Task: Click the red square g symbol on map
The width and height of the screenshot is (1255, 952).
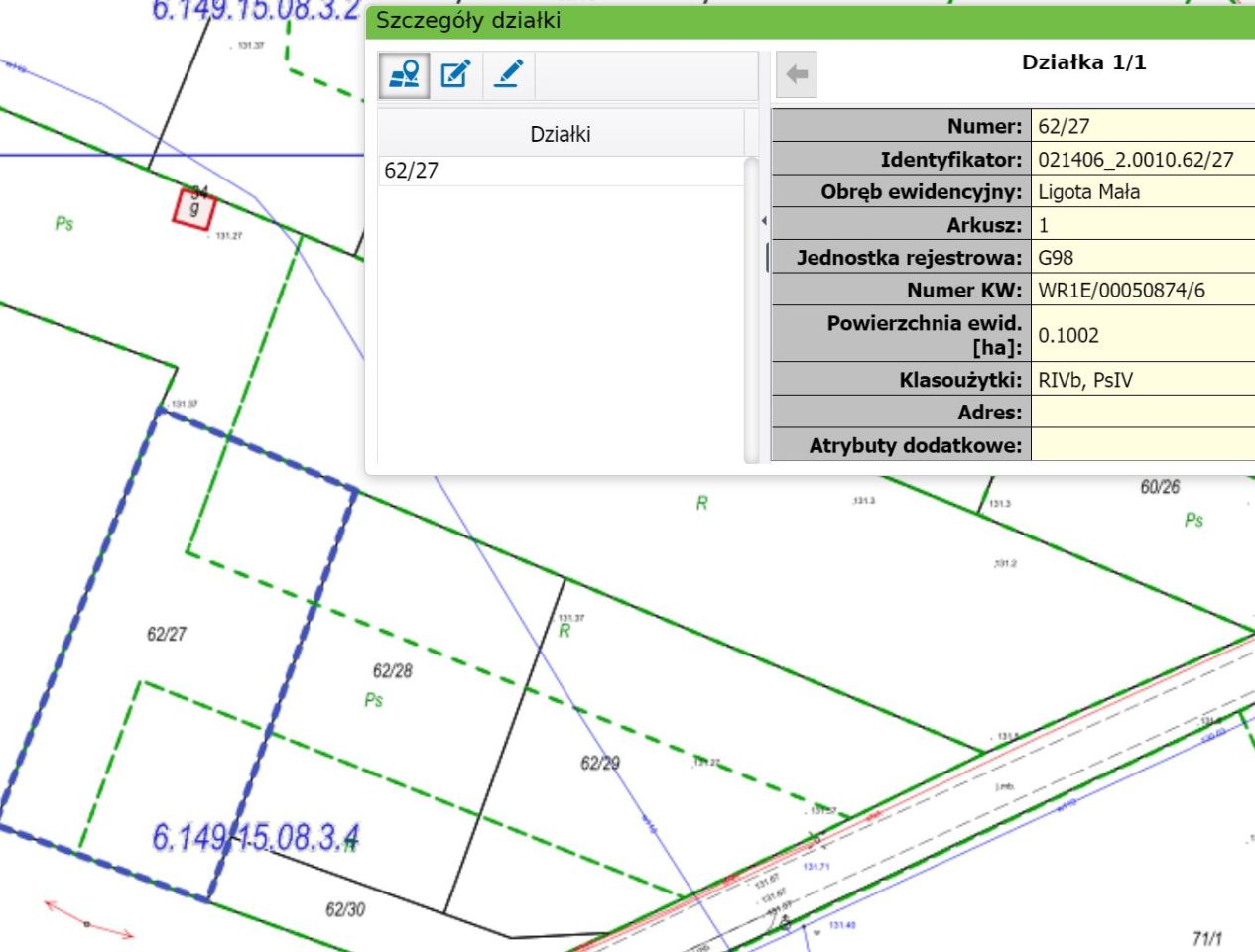Action: [194, 208]
